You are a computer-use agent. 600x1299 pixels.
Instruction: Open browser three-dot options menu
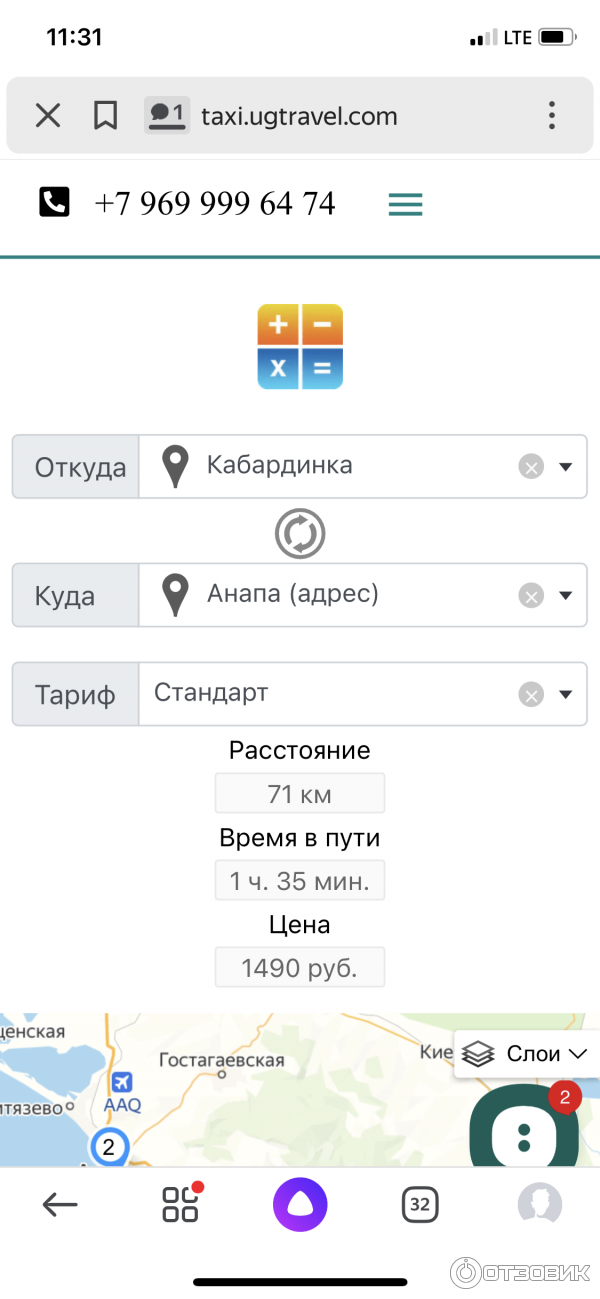[551, 116]
